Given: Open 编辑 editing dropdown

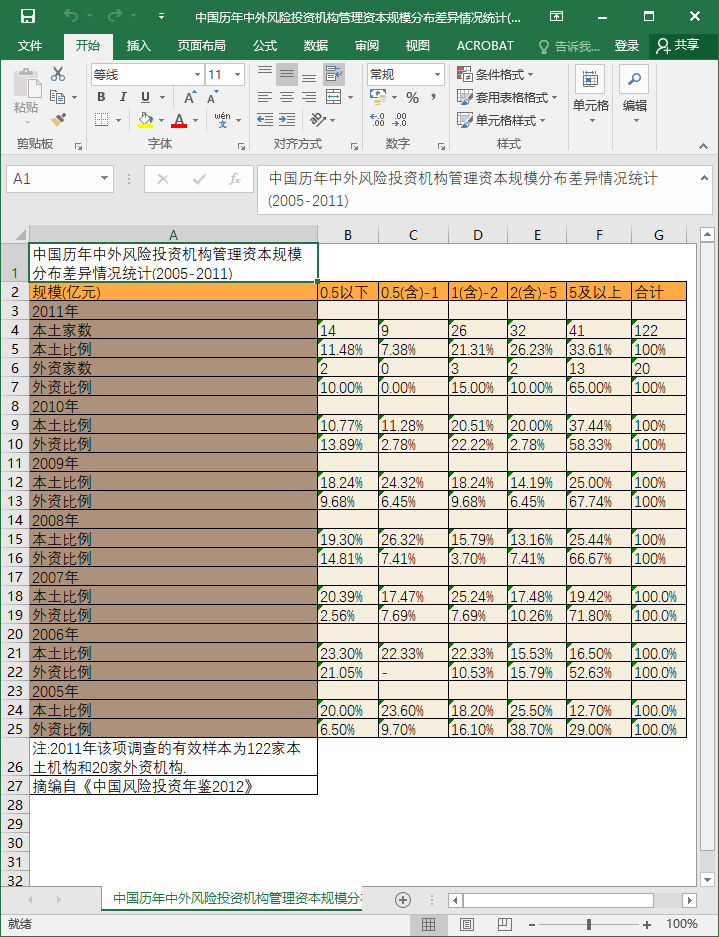Looking at the screenshot, I should coord(635,96).
